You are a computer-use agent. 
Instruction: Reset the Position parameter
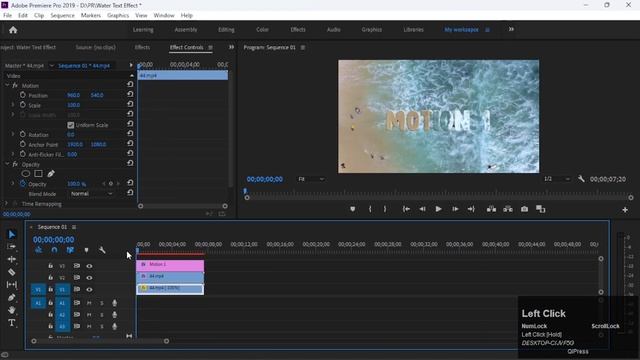tap(130, 94)
